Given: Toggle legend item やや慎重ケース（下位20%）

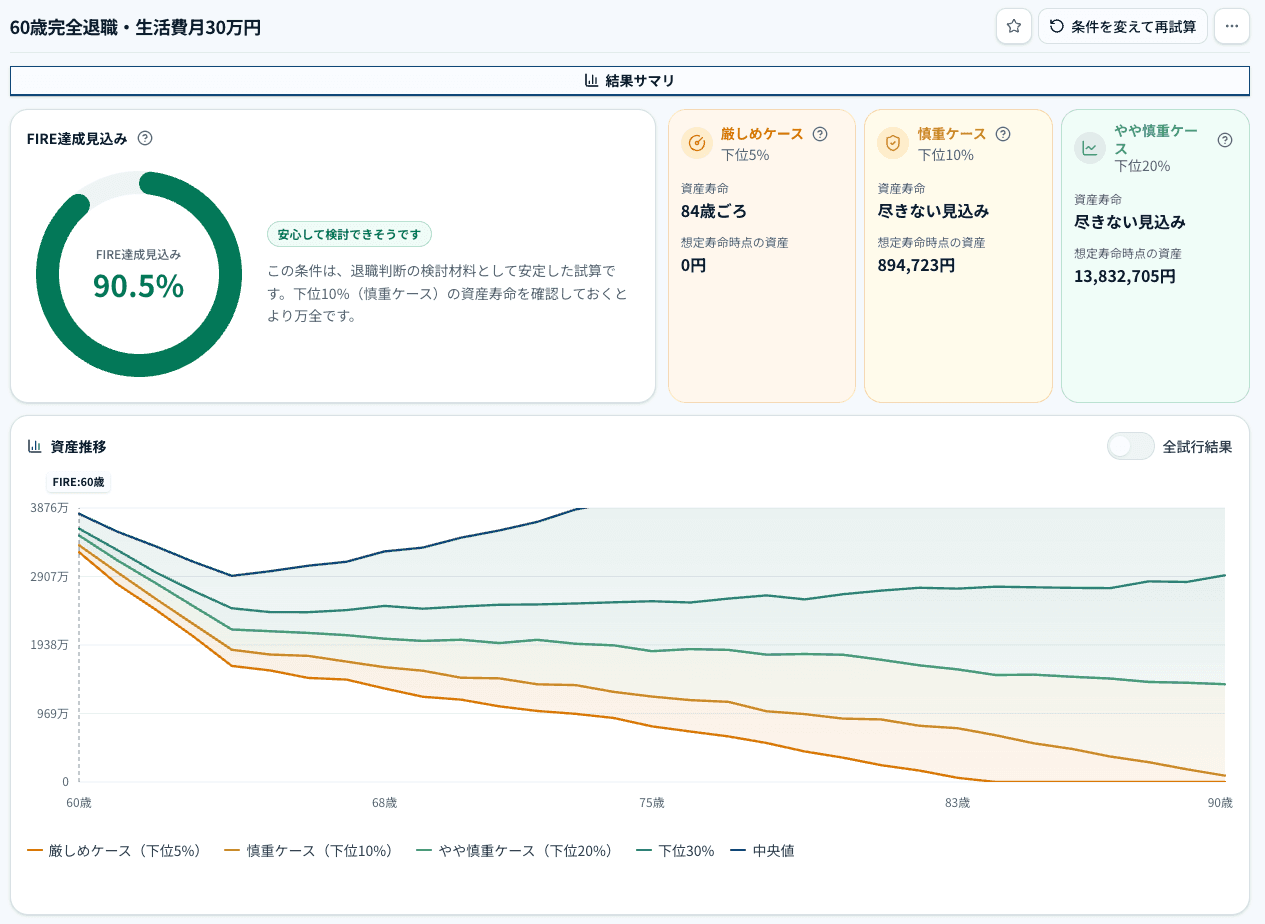Looking at the screenshot, I should [514, 851].
